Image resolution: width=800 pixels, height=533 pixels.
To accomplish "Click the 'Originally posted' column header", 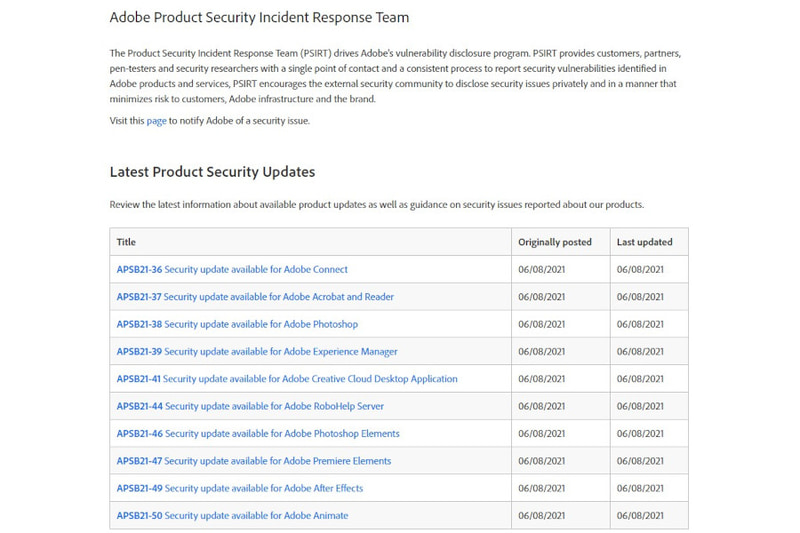I will pyautogui.click(x=555, y=242).
